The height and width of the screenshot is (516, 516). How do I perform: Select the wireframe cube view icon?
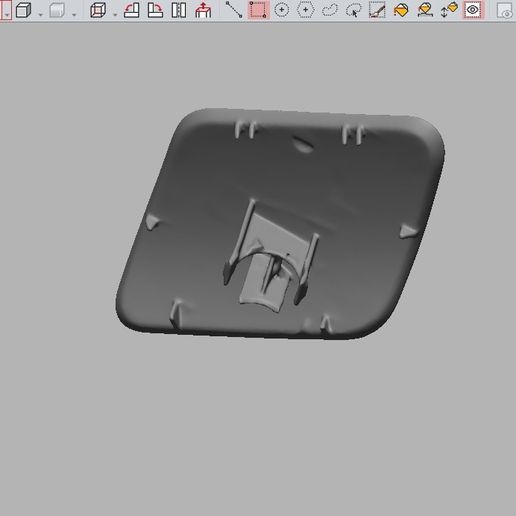pos(98,10)
